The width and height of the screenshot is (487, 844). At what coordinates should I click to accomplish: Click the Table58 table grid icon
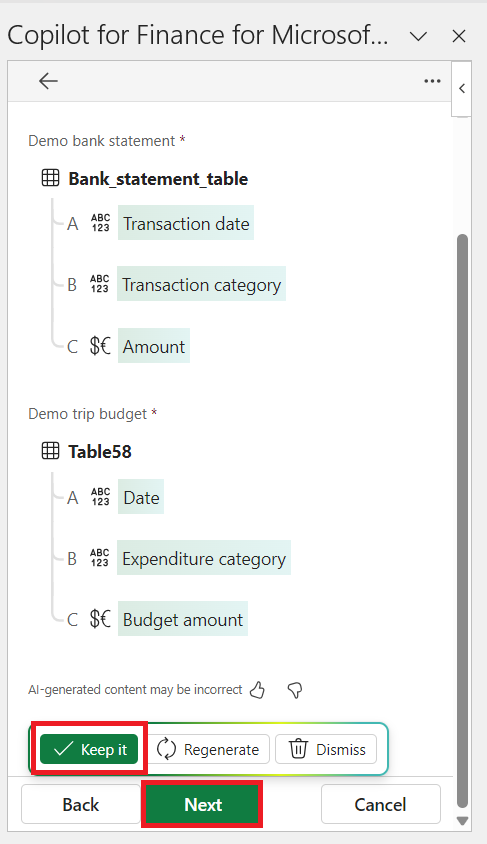pyautogui.click(x=51, y=451)
